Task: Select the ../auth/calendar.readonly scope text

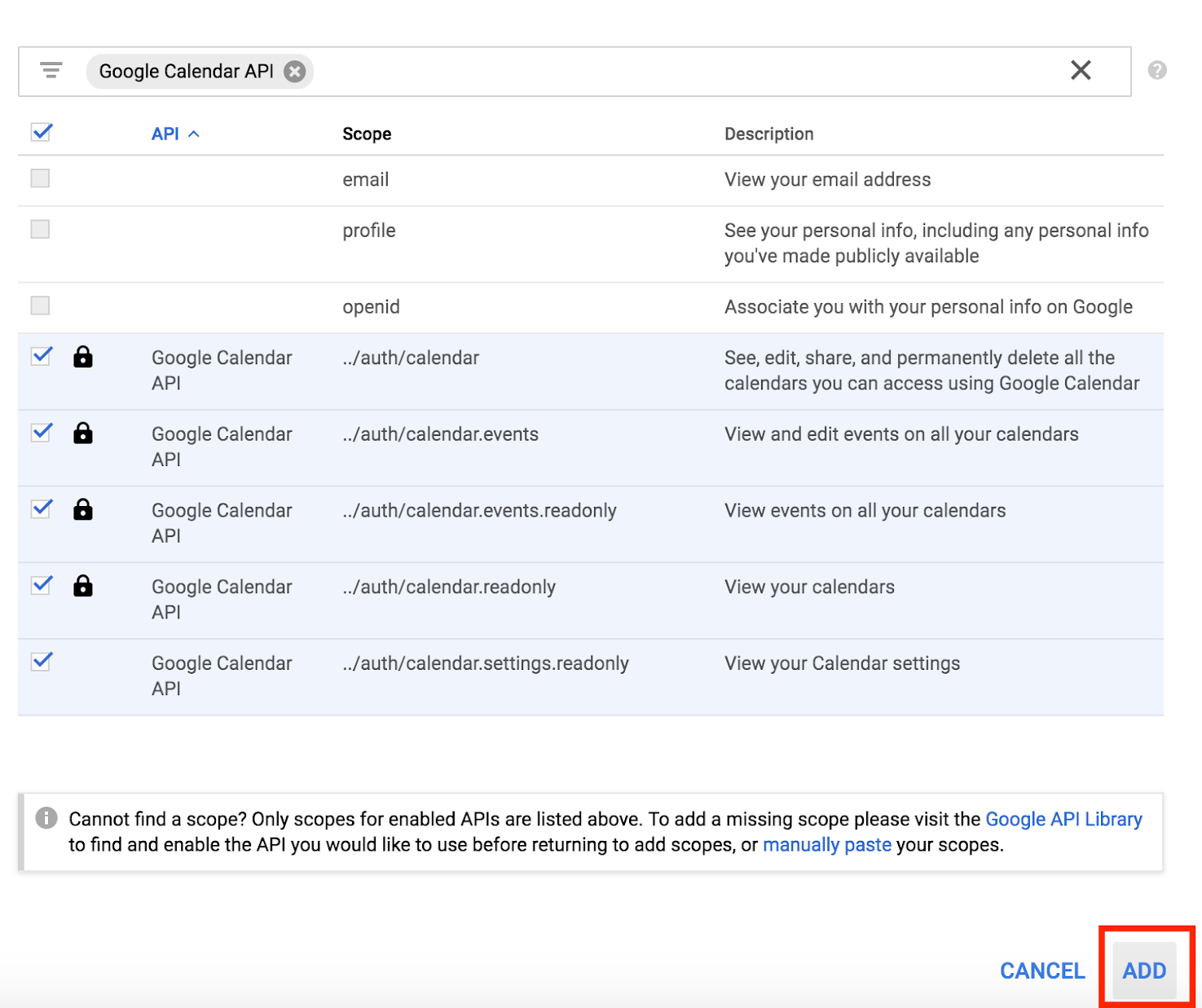Action: pos(449,587)
